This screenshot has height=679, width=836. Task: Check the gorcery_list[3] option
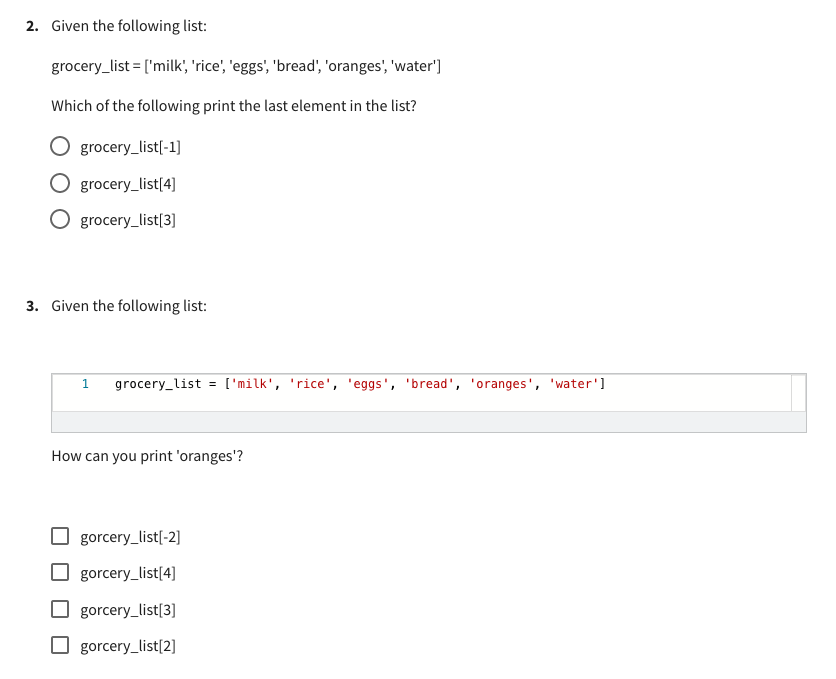[x=60, y=609]
